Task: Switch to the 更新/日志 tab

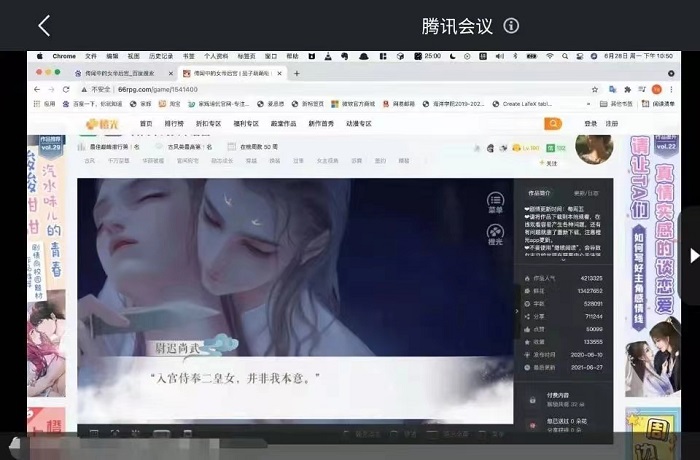Action: (586, 193)
